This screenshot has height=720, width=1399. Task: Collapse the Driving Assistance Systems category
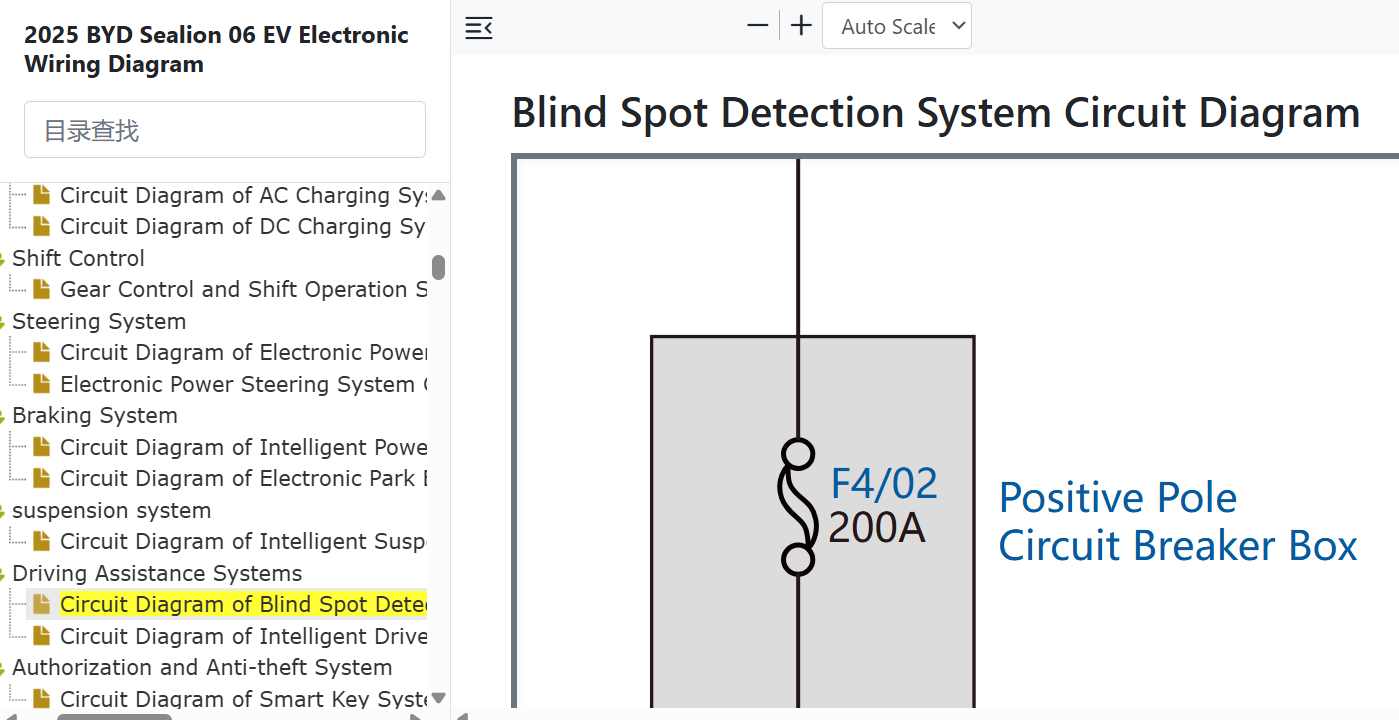point(157,573)
